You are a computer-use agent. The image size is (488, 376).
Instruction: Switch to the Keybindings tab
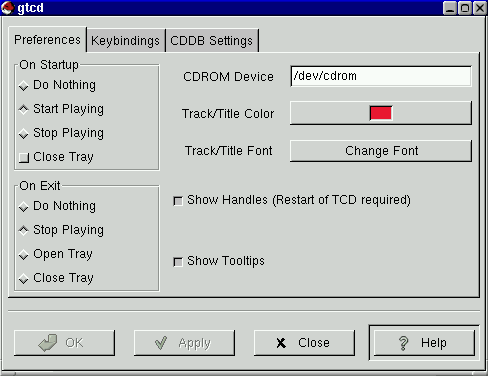coord(125,41)
